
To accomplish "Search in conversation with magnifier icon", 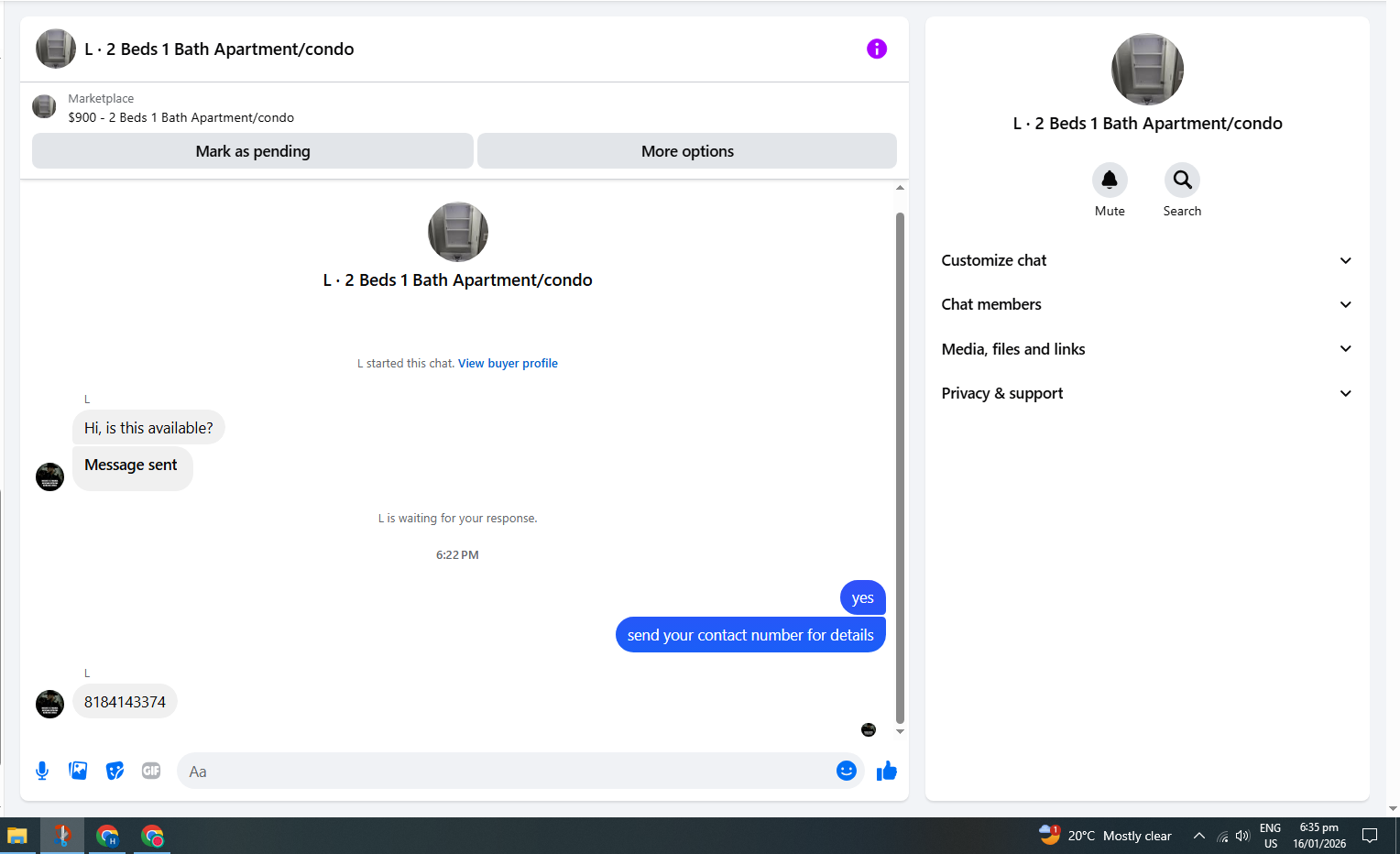I will tap(1182, 181).
